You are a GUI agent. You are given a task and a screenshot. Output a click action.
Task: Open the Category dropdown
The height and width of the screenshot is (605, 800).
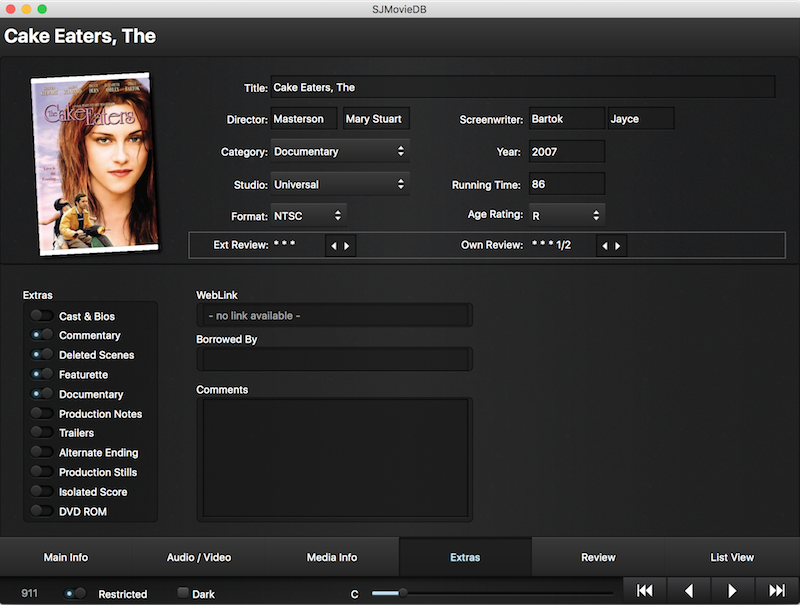point(340,152)
